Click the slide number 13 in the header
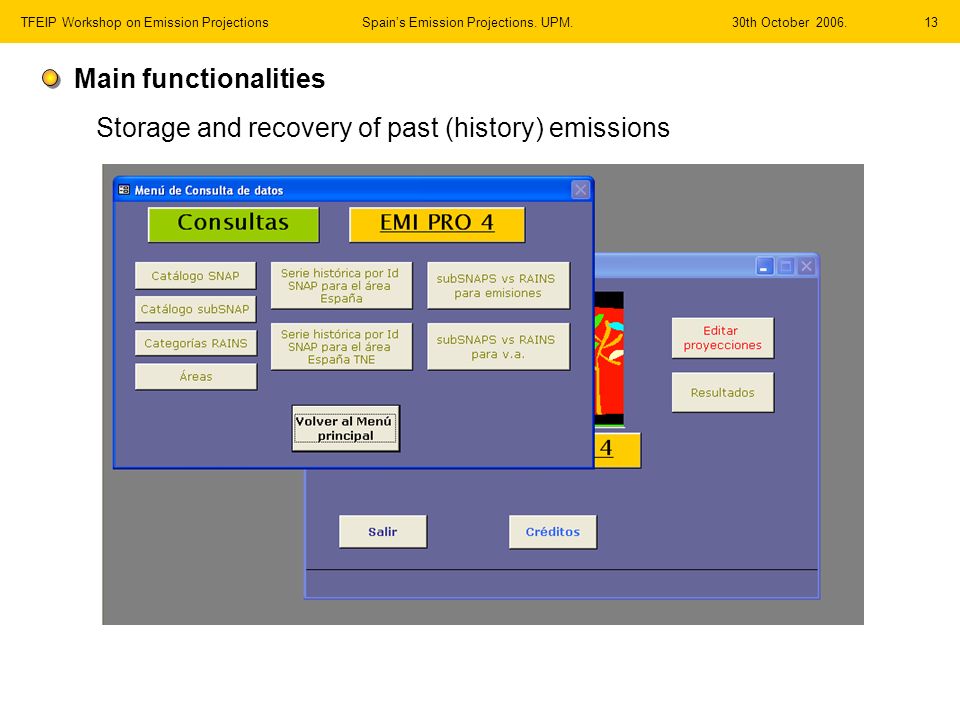 (x=931, y=23)
